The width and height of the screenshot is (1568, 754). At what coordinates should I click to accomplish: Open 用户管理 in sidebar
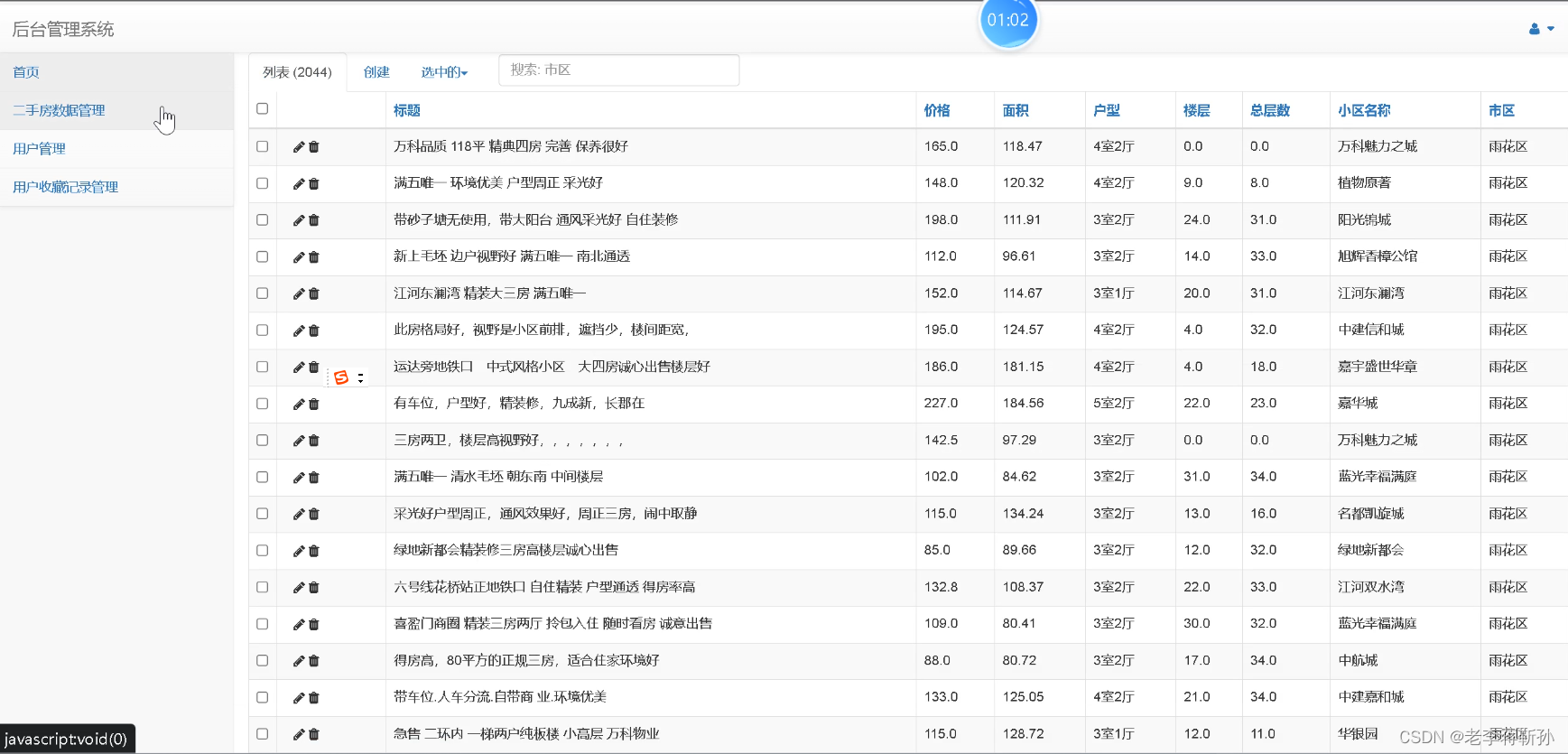39,149
